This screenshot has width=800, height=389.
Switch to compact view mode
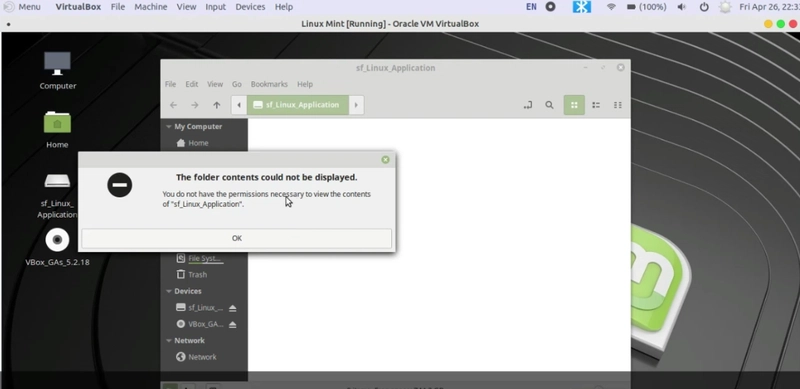(617, 105)
